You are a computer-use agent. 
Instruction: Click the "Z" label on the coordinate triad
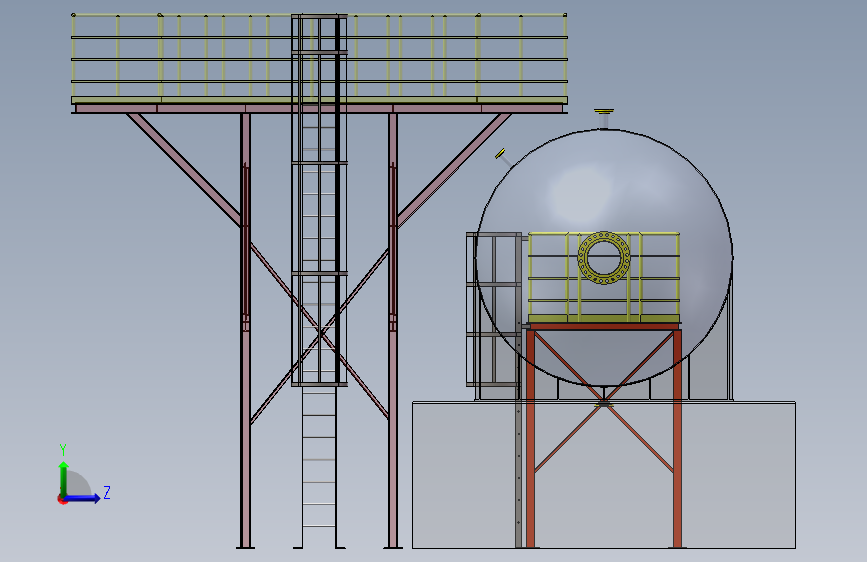coord(107,492)
